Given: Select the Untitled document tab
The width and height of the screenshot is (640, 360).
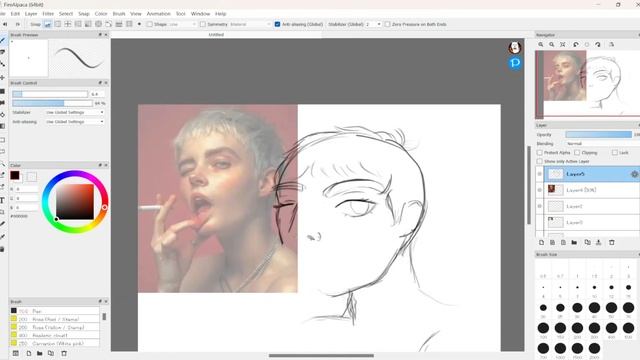Looking at the screenshot, I should coord(216,35).
